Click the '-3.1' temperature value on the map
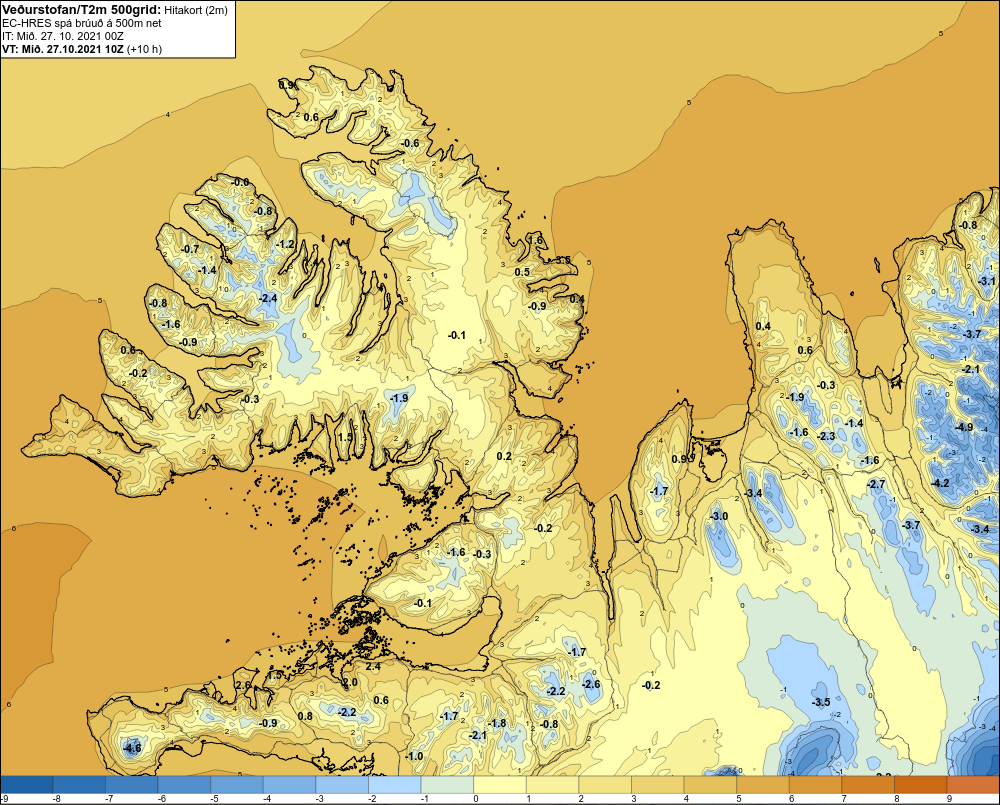This screenshot has height=805, width=1000. 987,281
